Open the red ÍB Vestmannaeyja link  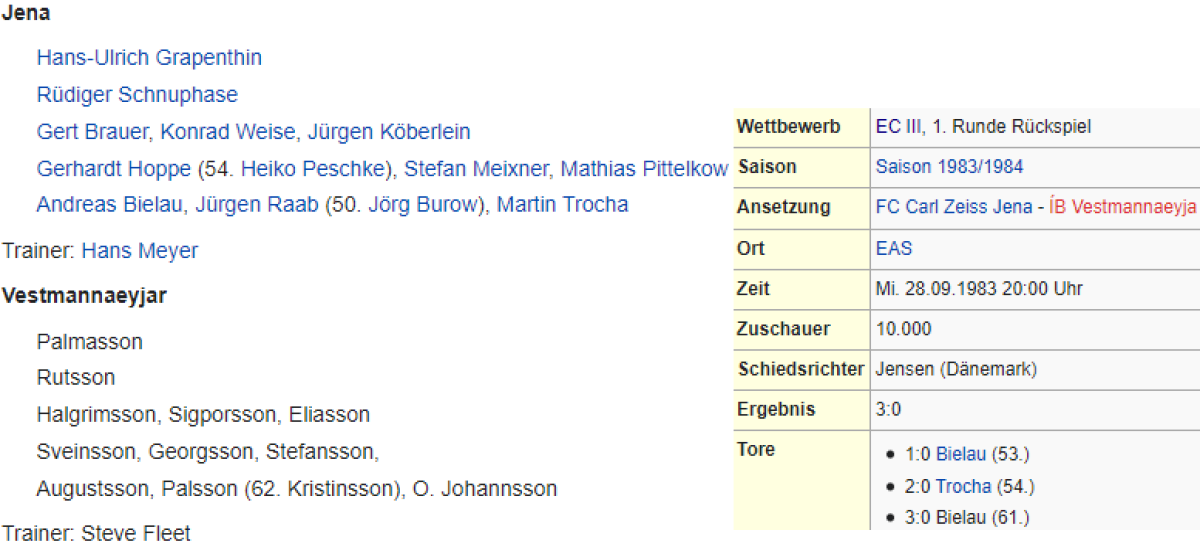click(1123, 208)
